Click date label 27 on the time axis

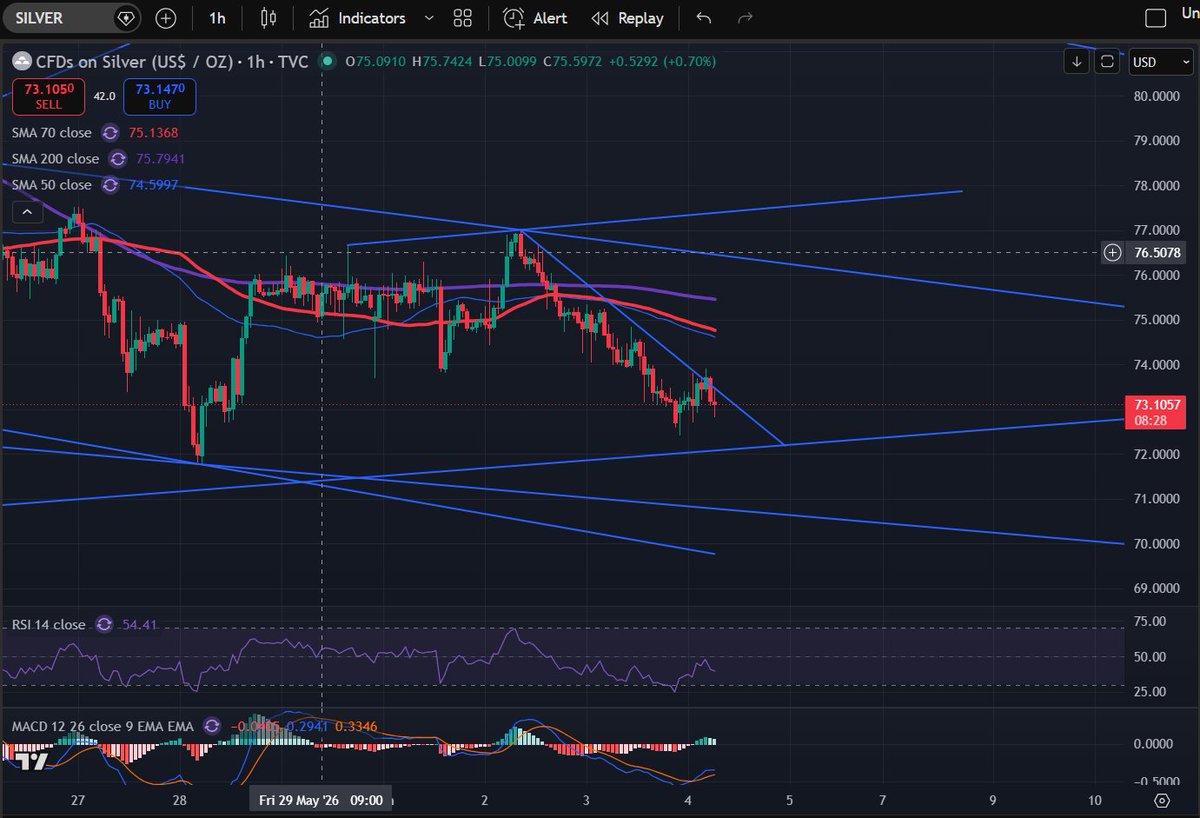pos(79,800)
